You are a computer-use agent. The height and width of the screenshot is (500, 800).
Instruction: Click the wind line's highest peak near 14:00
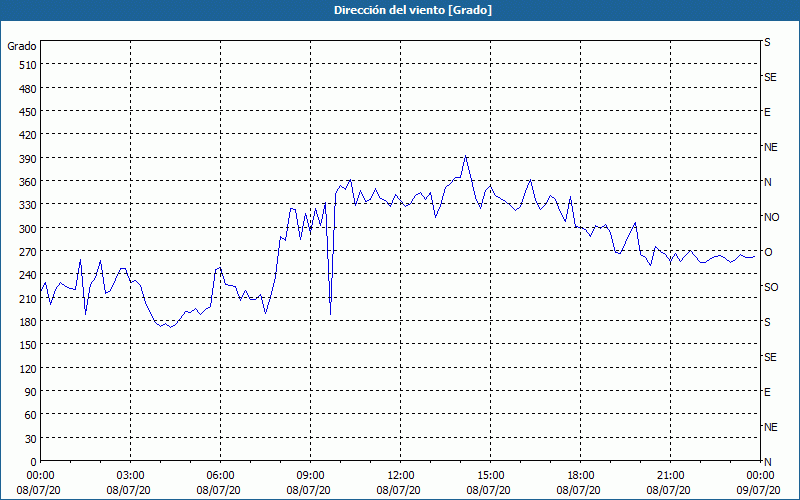click(x=465, y=156)
